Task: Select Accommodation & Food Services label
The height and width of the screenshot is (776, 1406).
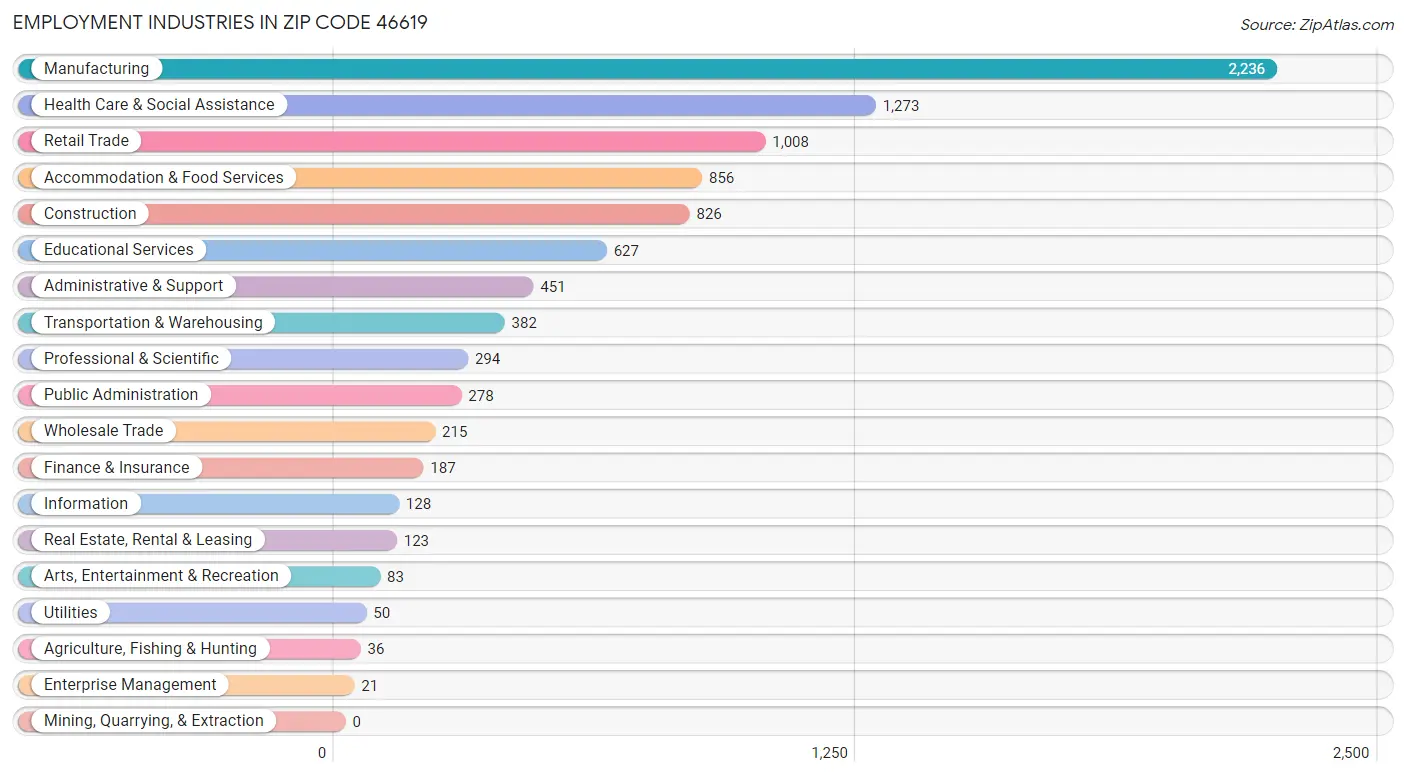Action: click(164, 178)
